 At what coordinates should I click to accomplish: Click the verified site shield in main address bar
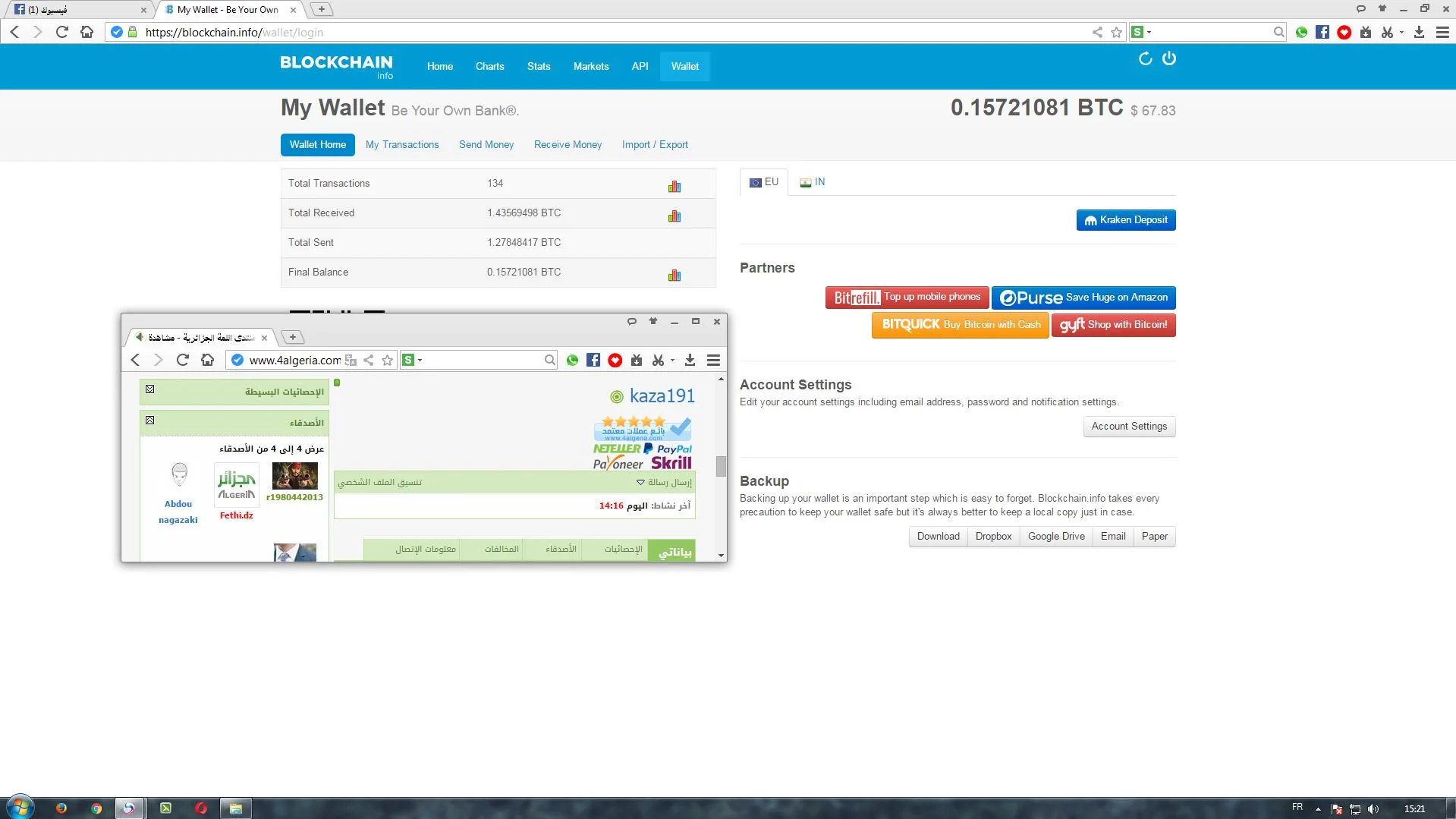(x=117, y=33)
